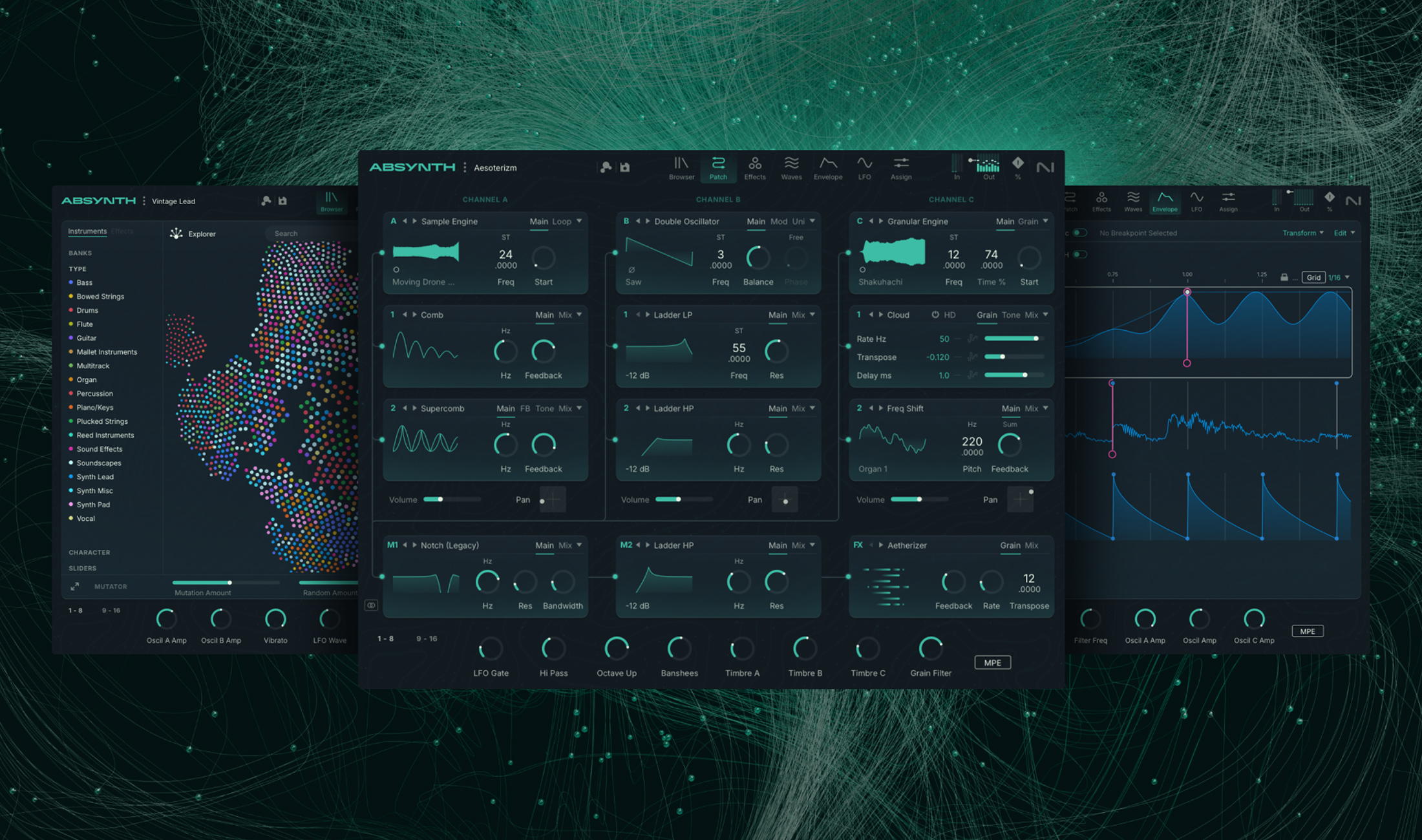Select Bass in the Type list

[85, 282]
